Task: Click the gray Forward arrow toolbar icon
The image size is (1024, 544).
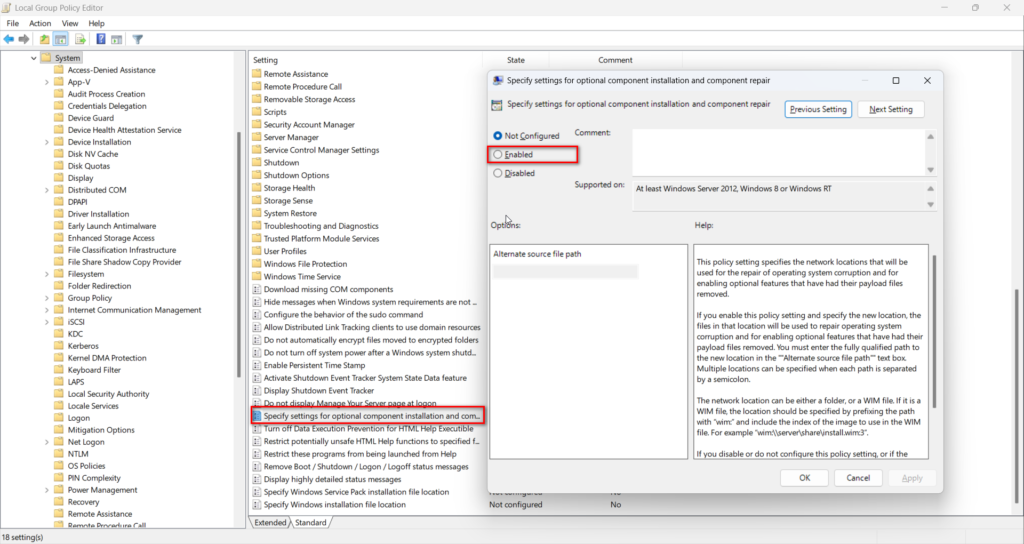Action: pyautogui.click(x=24, y=39)
